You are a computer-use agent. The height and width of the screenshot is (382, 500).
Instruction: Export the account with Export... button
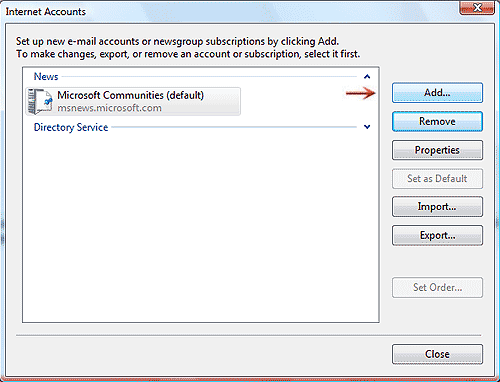(x=437, y=235)
